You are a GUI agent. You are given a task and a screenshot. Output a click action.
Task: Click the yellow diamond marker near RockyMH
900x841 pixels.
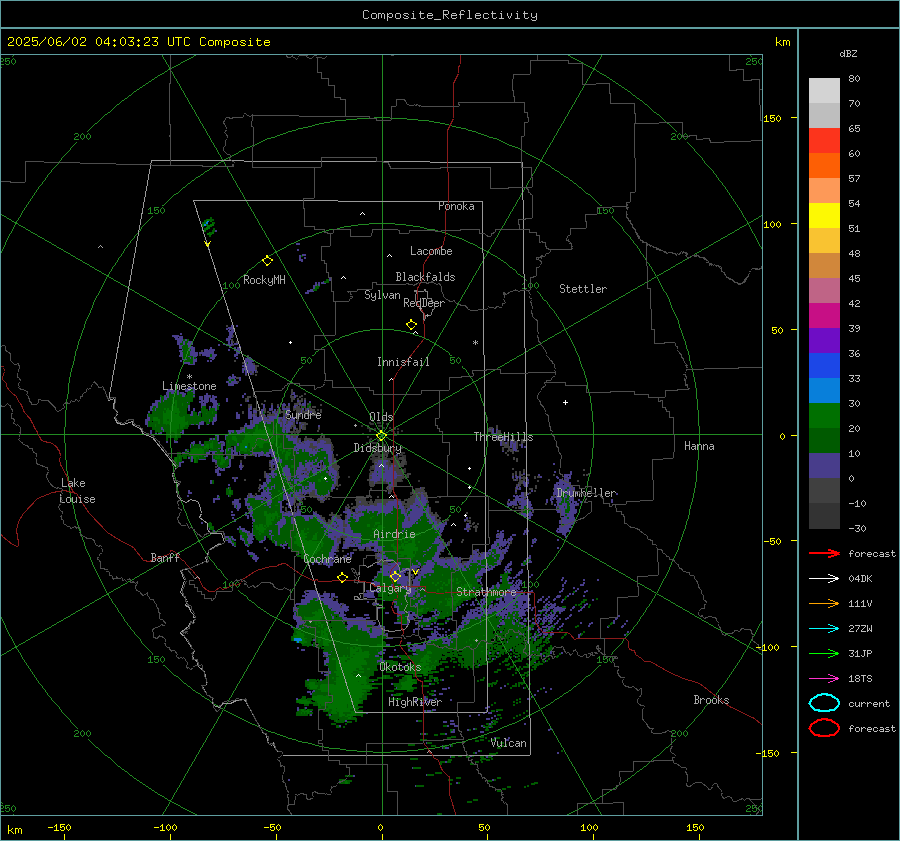click(x=267, y=261)
